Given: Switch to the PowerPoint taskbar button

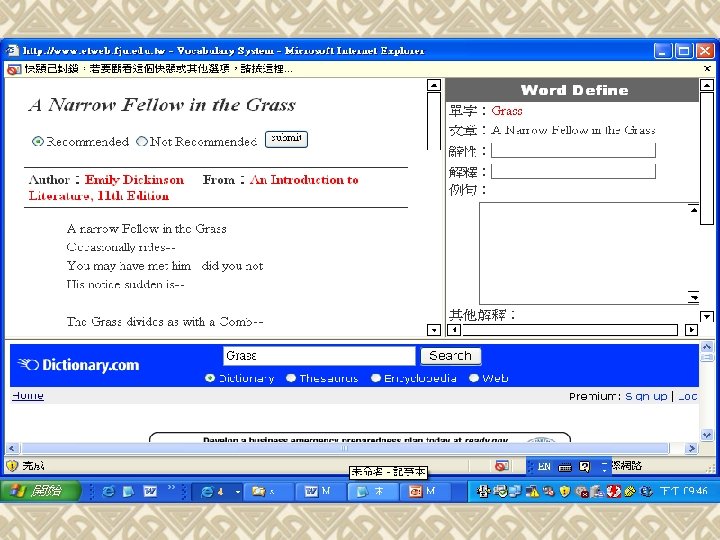Looking at the screenshot, I should (x=426, y=491).
